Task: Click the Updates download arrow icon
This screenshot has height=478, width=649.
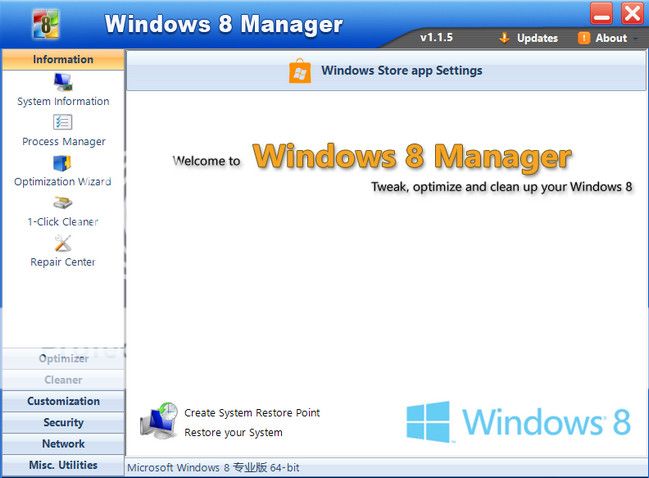Action: point(504,38)
